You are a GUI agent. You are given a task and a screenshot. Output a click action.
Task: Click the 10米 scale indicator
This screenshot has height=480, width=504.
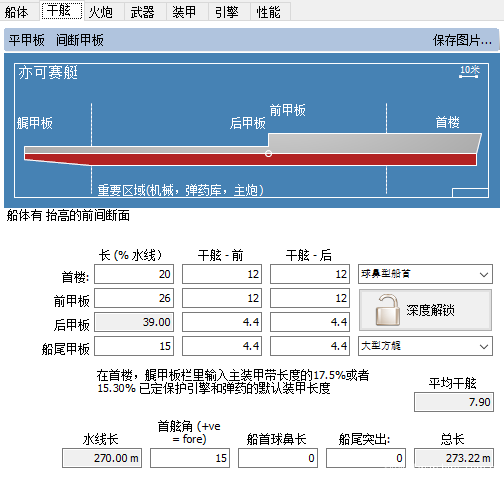469,71
